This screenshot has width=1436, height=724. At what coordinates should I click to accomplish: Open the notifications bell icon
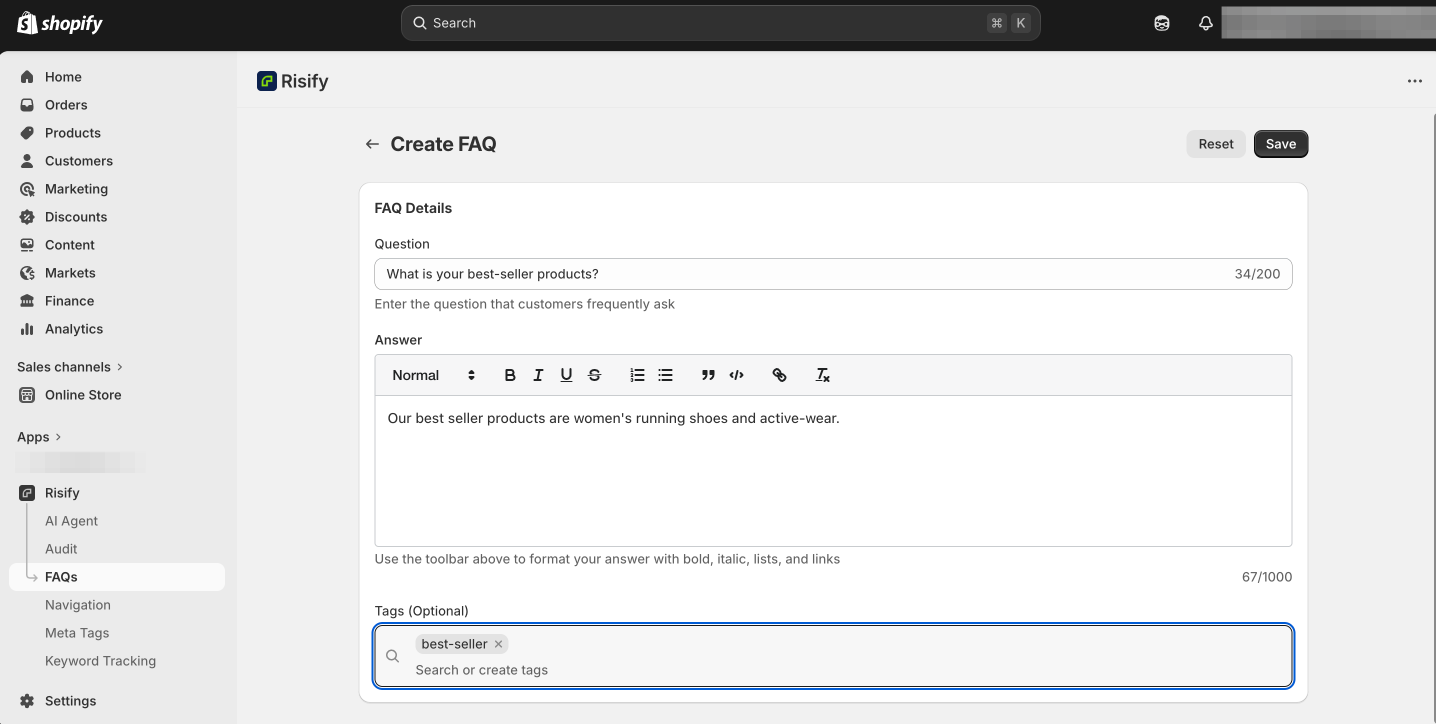pos(1206,23)
